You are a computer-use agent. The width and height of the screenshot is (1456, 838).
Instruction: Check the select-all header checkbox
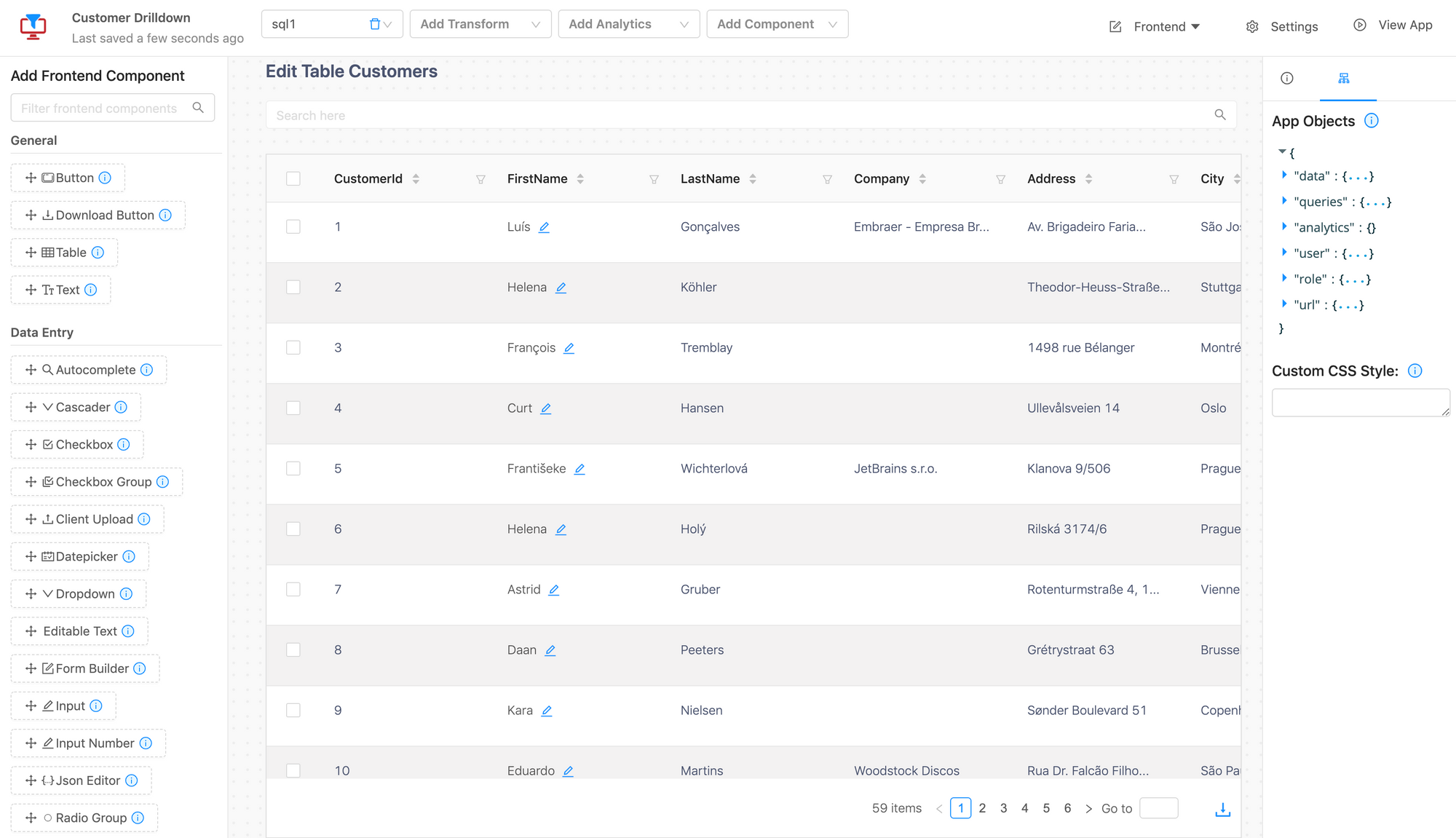[293, 179]
